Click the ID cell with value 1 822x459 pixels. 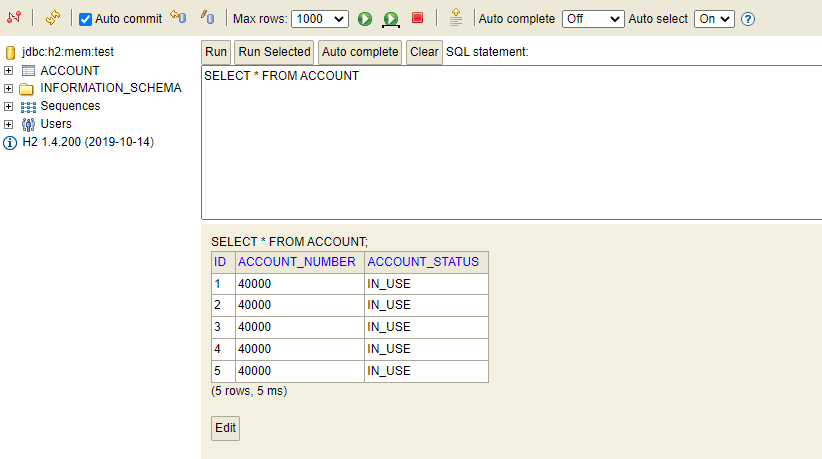(x=223, y=284)
